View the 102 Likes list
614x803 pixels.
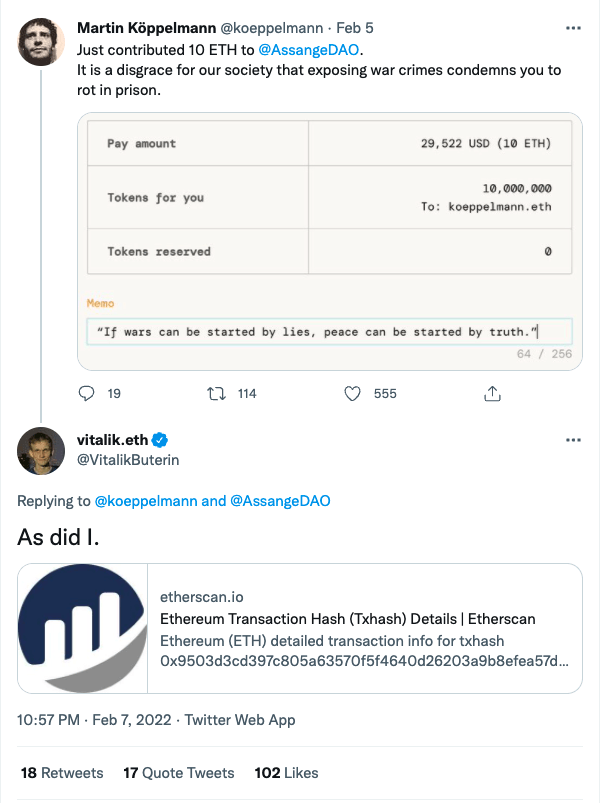286,773
